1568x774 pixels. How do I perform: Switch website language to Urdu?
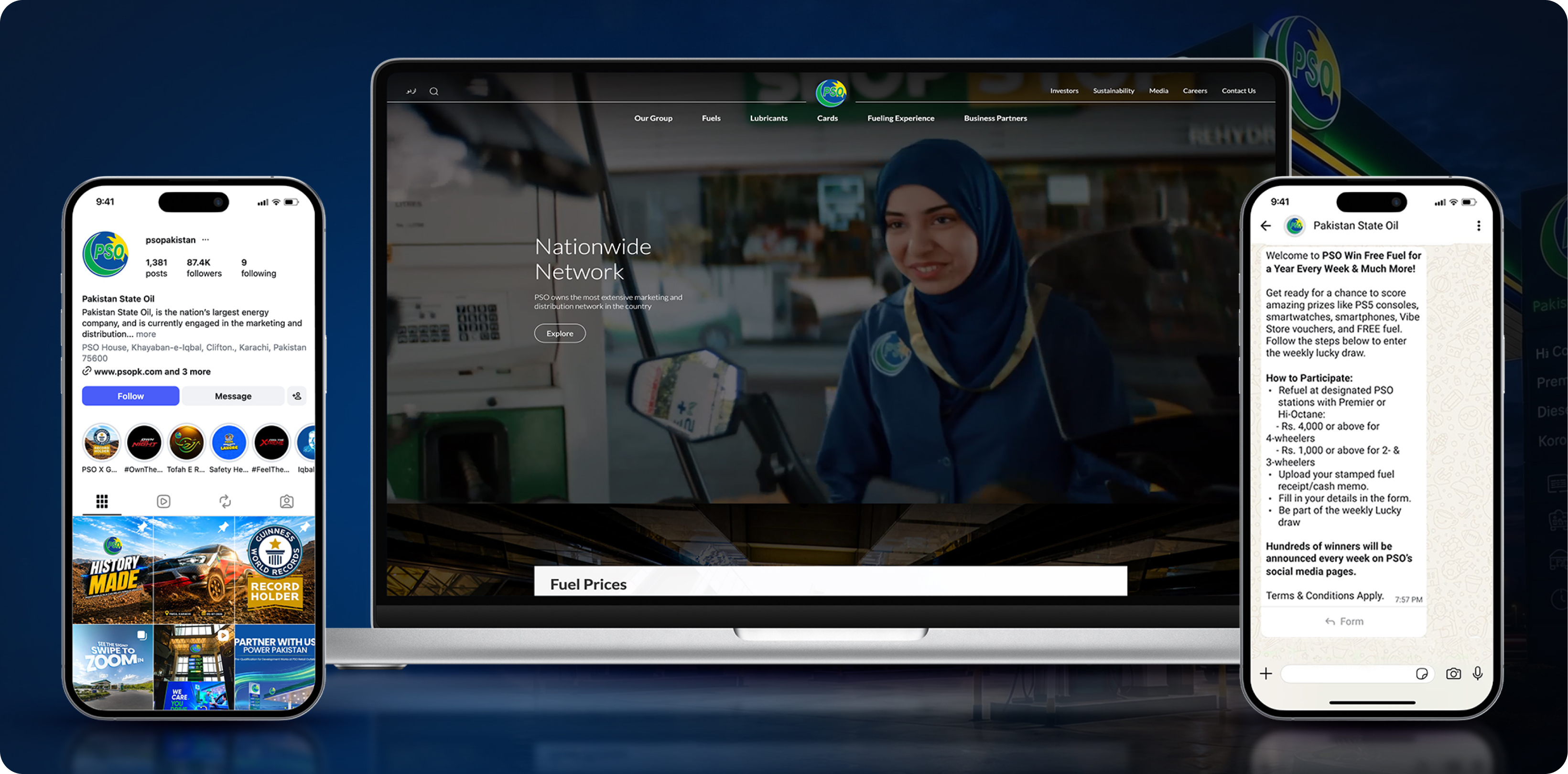(411, 91)
